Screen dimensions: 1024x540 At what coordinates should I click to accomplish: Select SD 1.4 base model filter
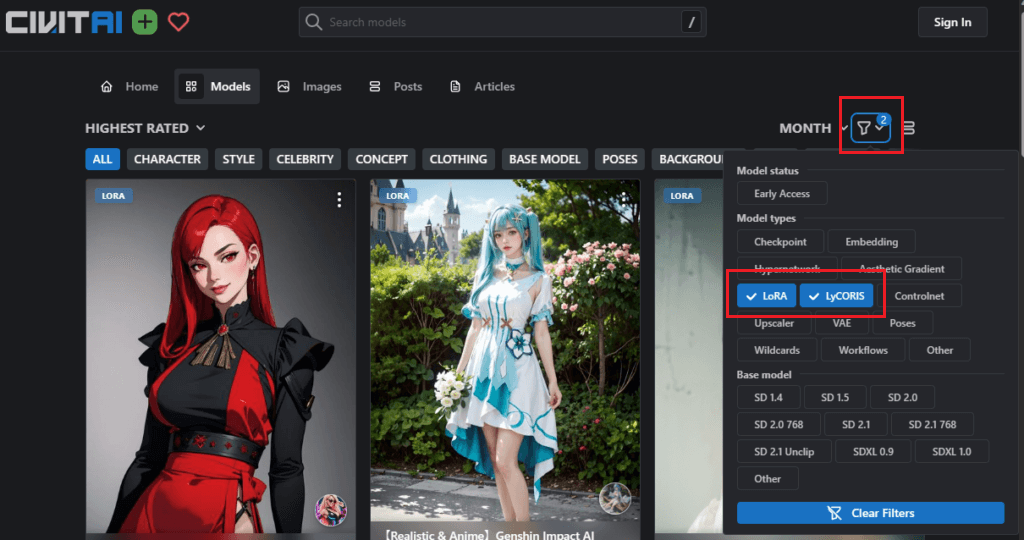(x=769, y=397)
